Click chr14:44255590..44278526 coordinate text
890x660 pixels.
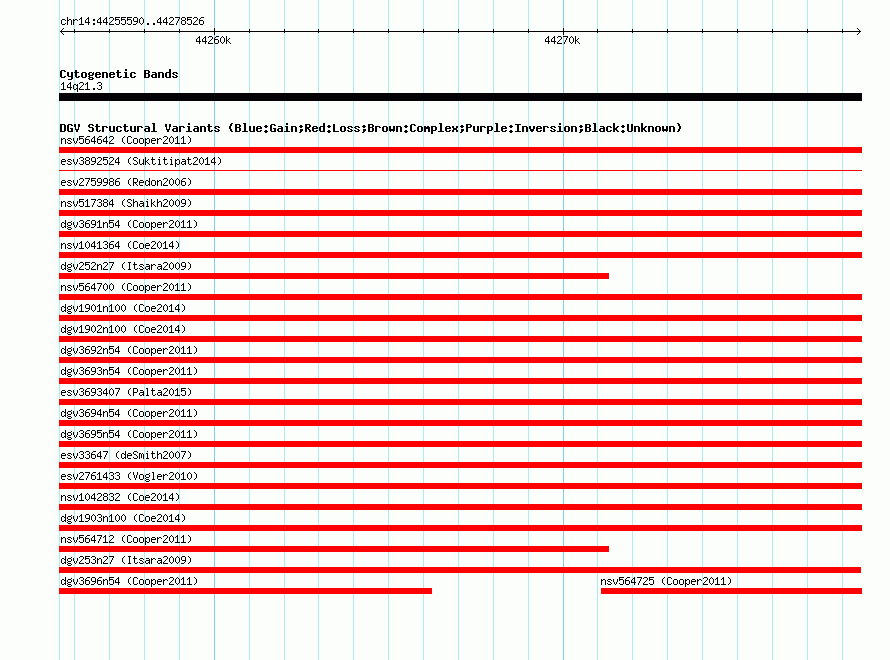[x=132, y=21]
